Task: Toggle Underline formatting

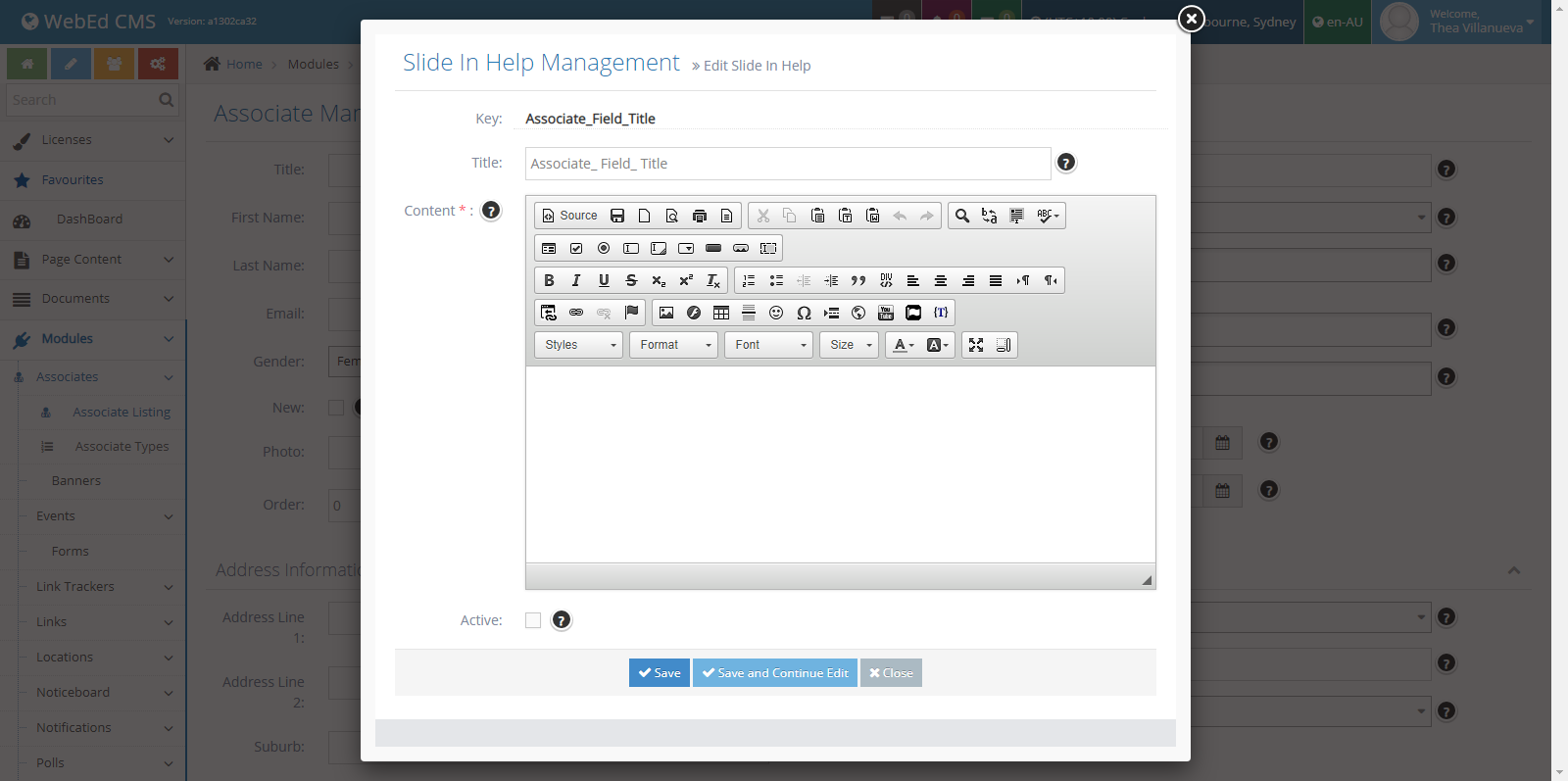Action: tap(604, 280)
